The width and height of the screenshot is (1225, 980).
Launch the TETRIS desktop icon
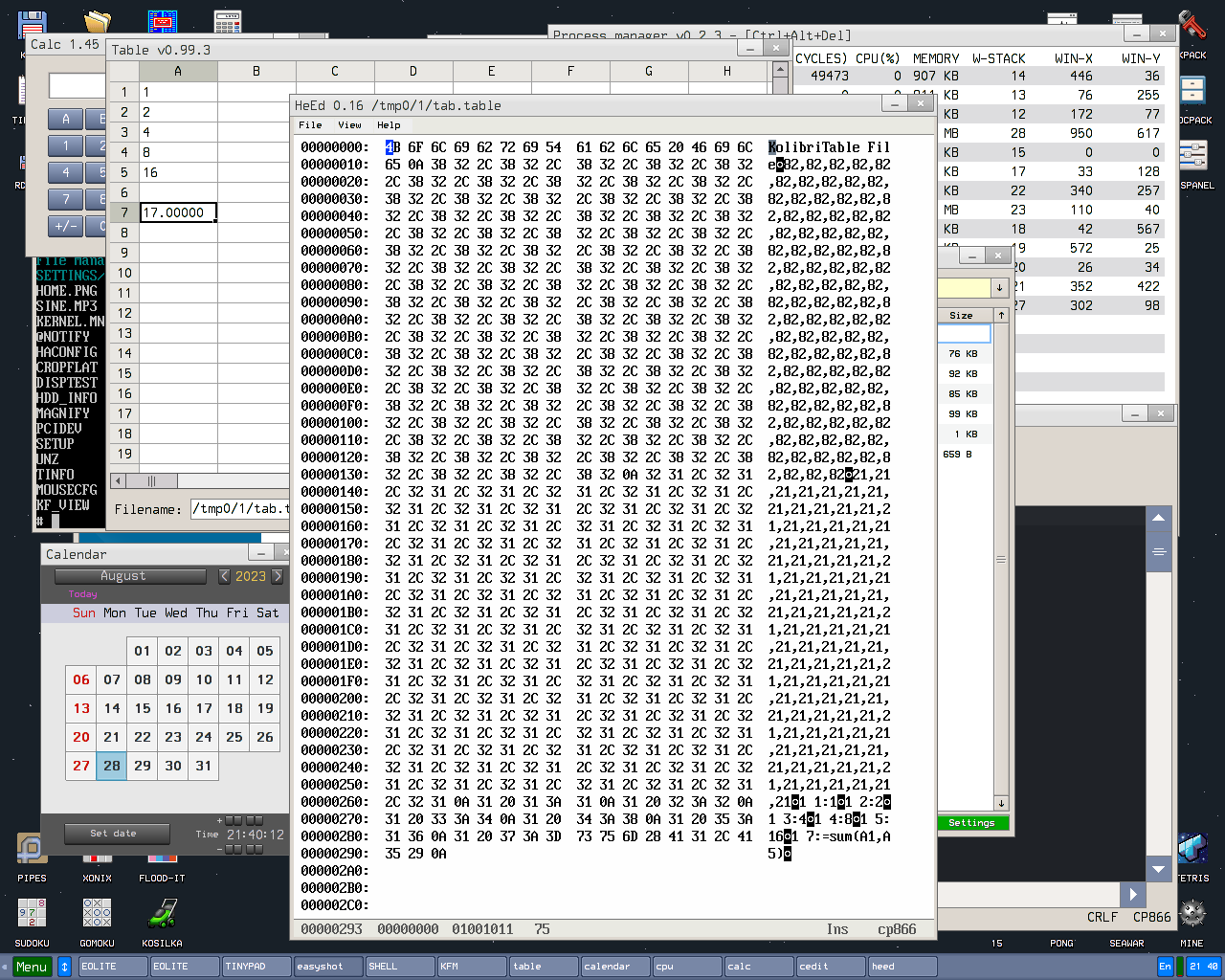click(1192, 850)
